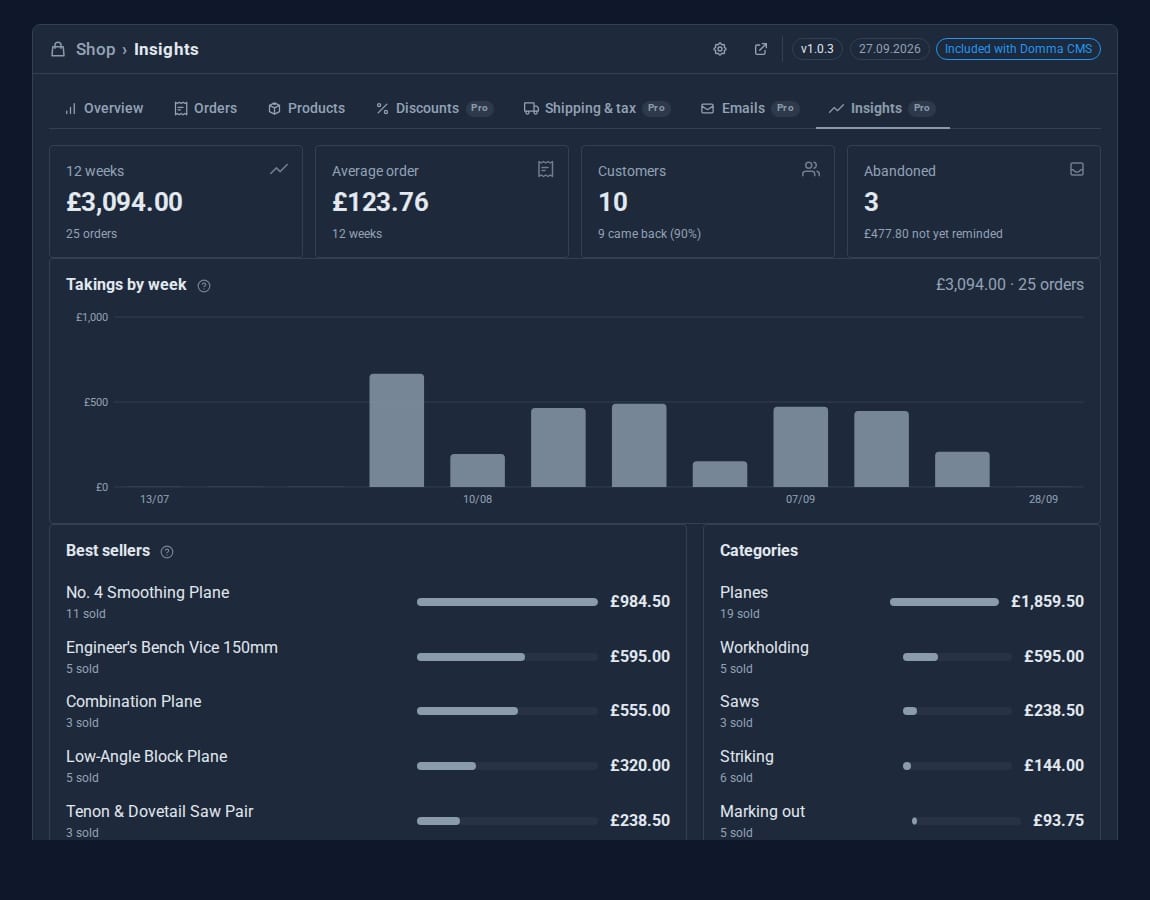This screenshot has width=1150, height=900.
Task: Open shop in new window icon
Action: coord(761,49)
